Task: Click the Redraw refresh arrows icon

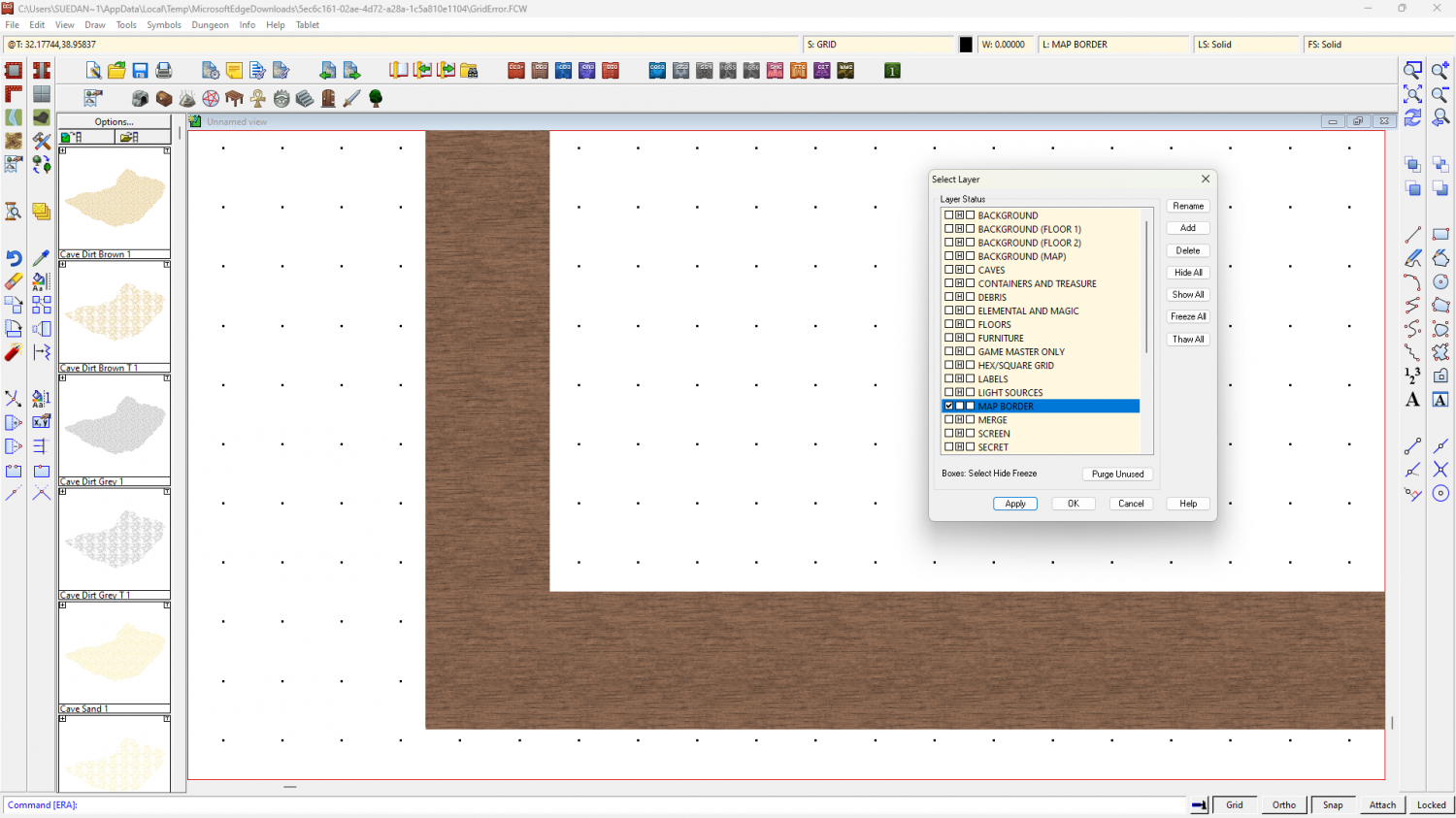Action: click(1413, 117)
